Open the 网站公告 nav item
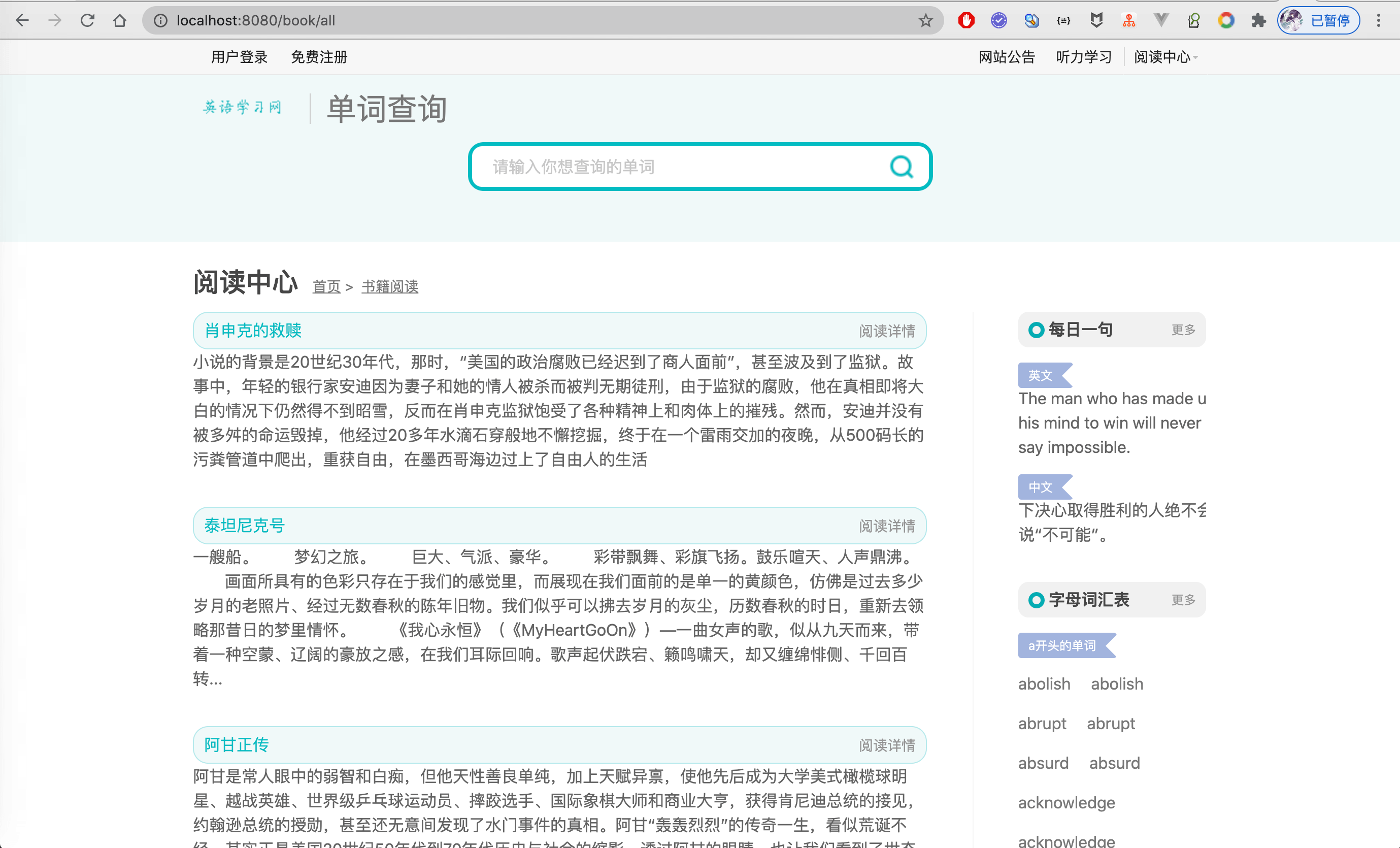Image resolution: width=1400 pixels, height=848 pixels. (x=1006, y=57)
